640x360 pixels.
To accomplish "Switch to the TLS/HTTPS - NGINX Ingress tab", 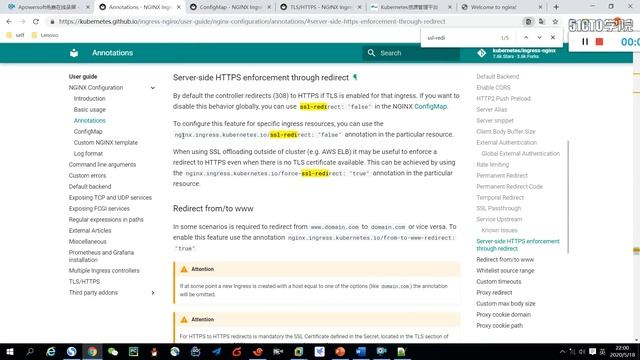I will 320,7.
